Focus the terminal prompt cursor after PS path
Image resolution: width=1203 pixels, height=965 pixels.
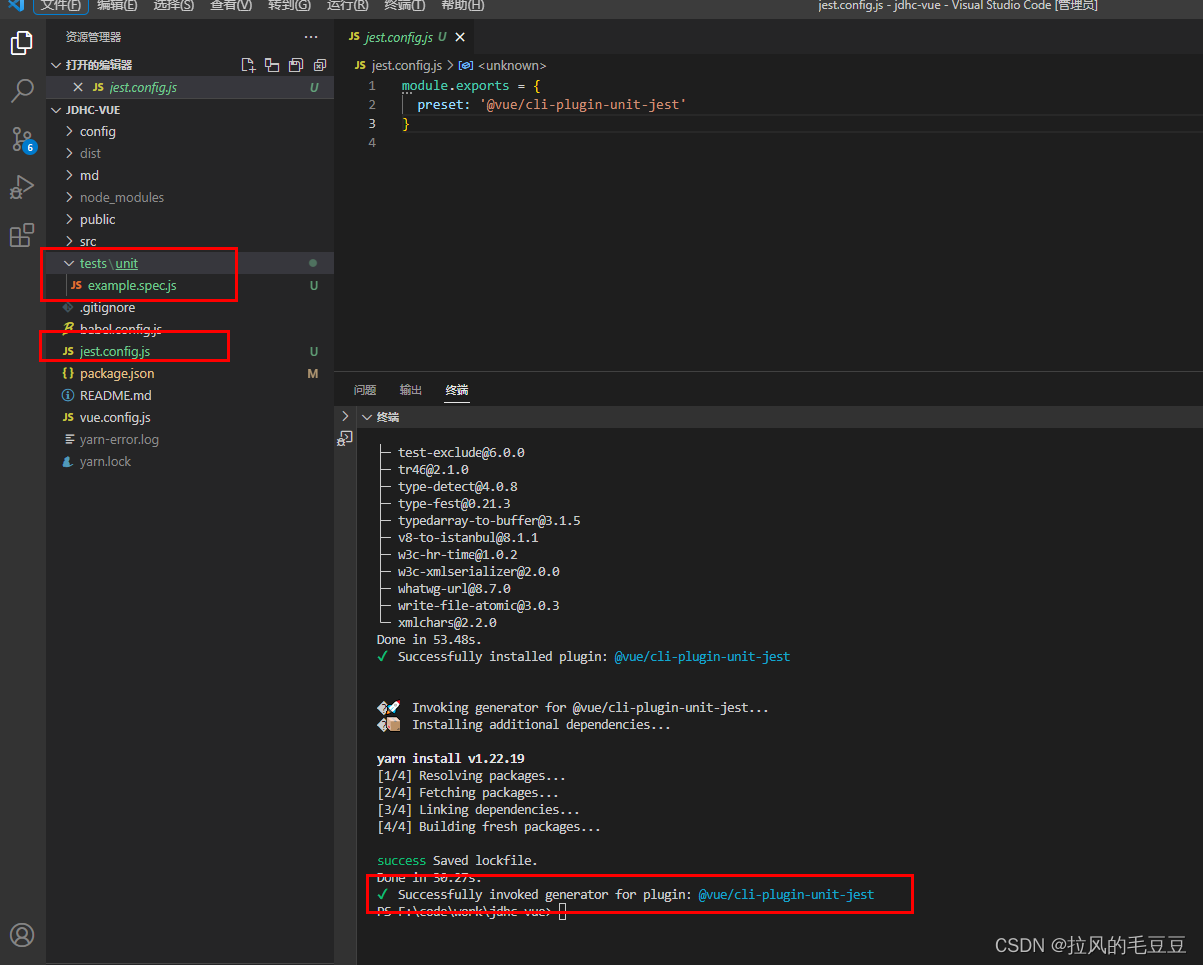[x=563, y=911]
